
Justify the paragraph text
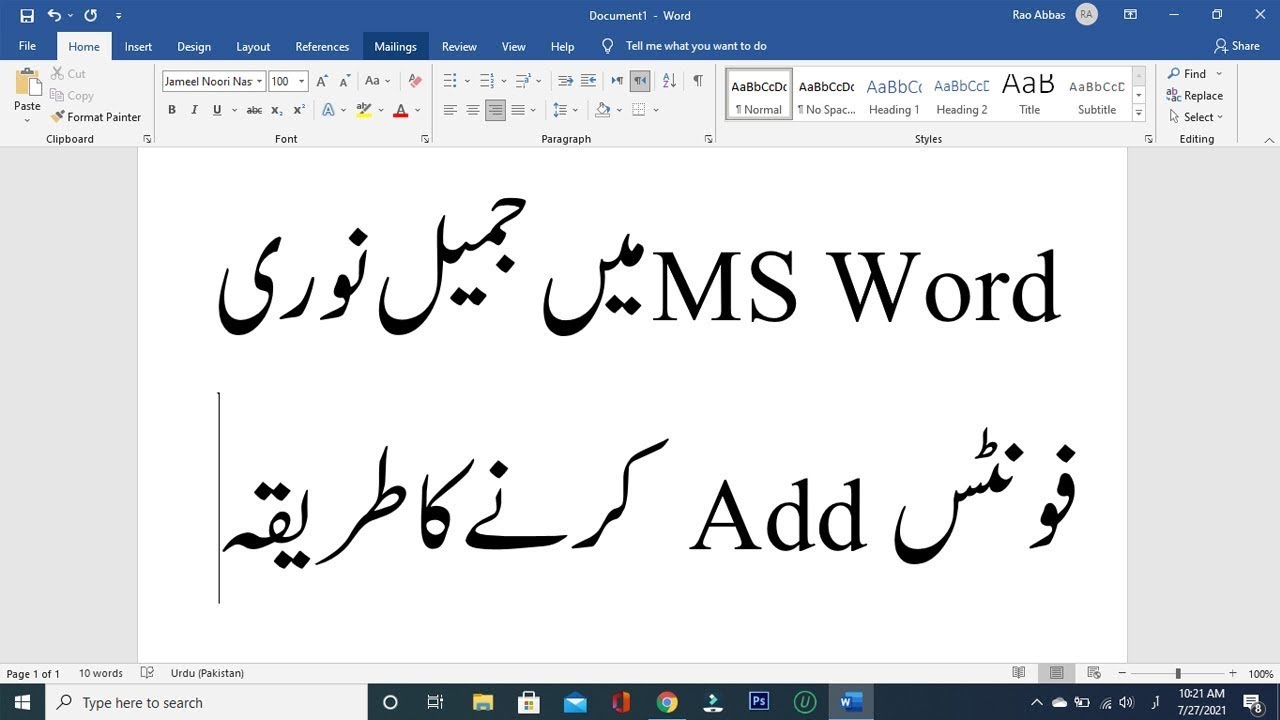(518, 110)
